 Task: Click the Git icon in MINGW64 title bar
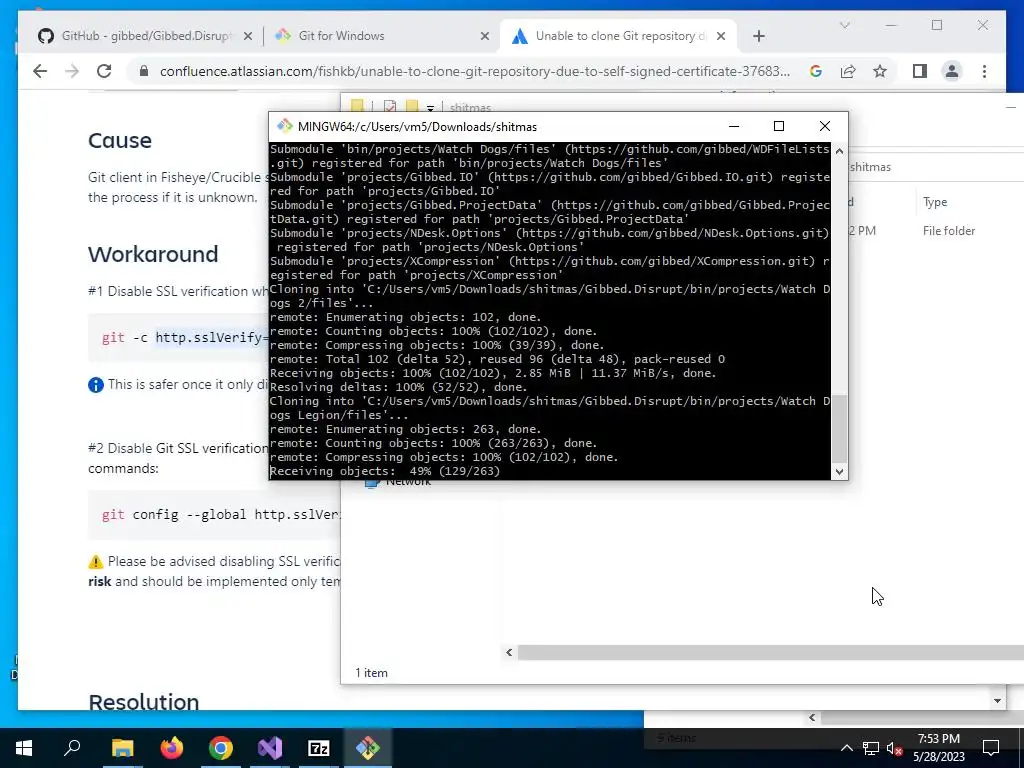[x=284, y=126]
